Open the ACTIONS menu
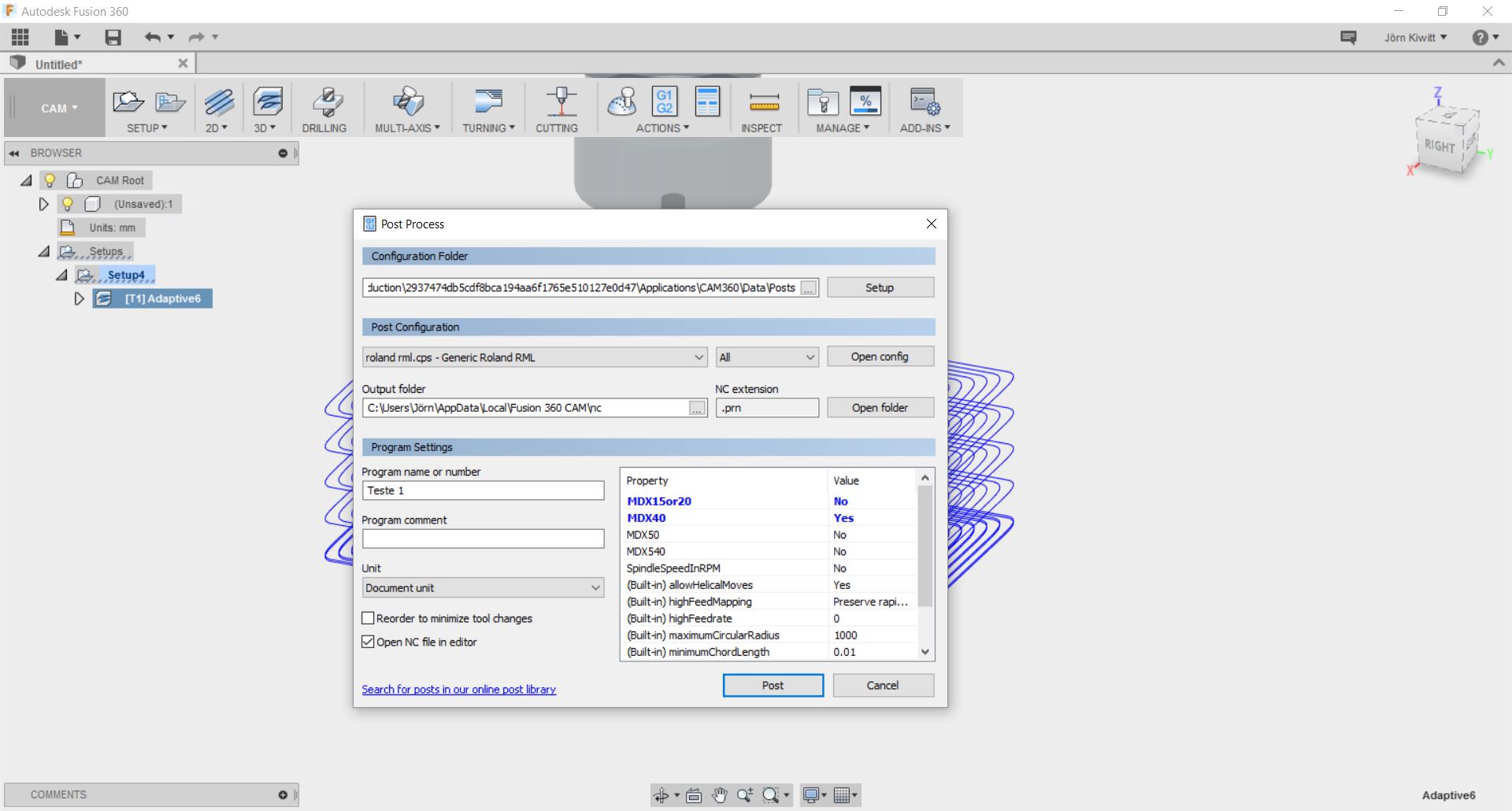Viewport: 1512px width, 811px height. click(x=662, y=128)
